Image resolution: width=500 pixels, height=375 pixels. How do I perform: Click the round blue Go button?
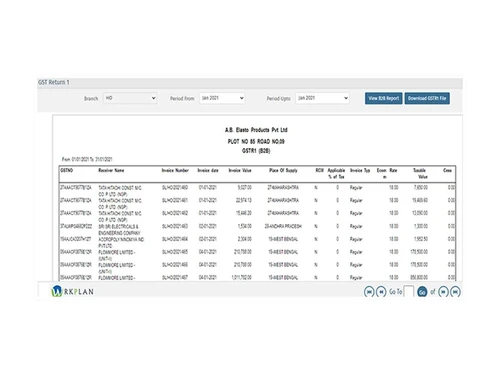422,292
